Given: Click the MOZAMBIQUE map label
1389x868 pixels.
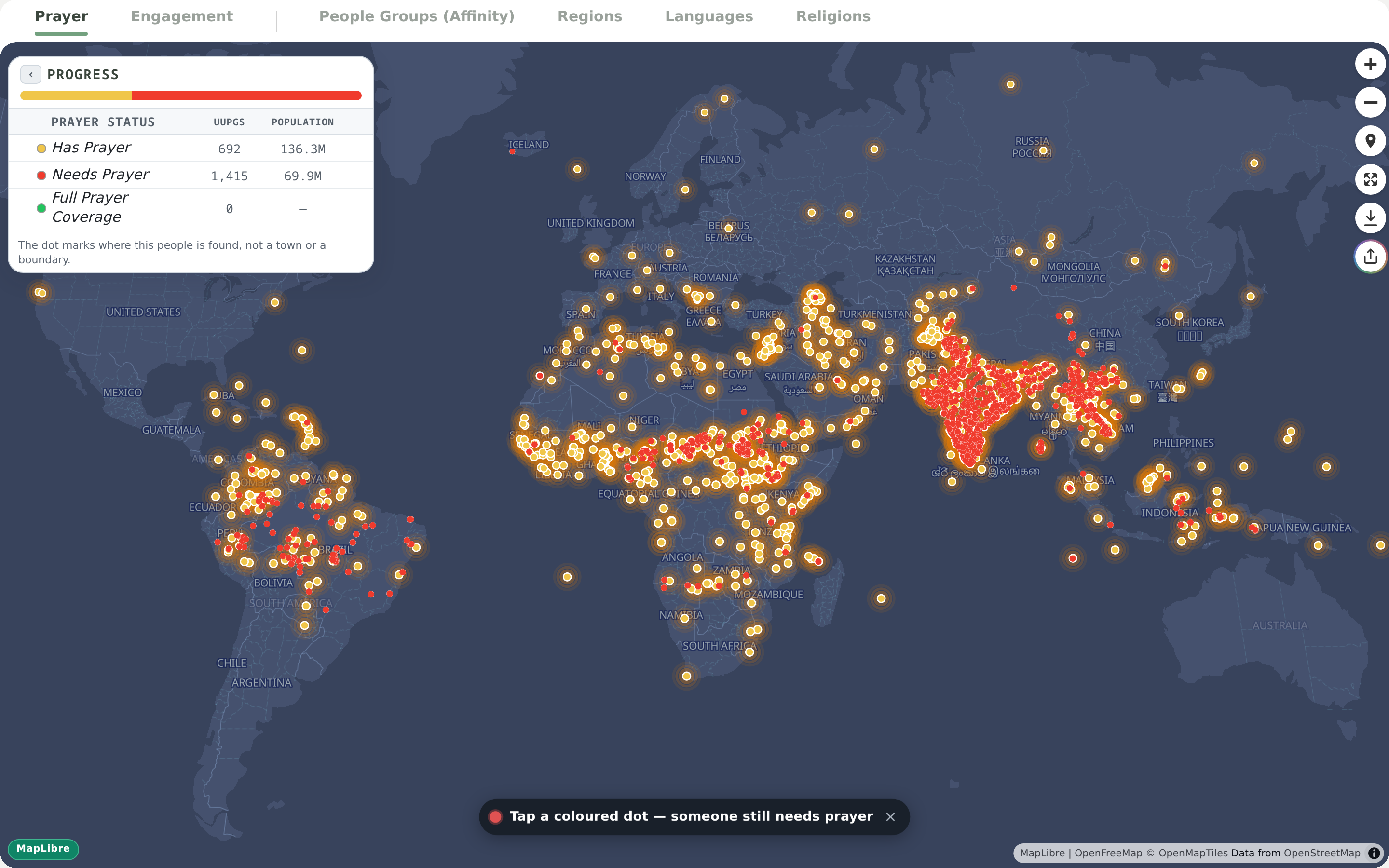Looking at the screenshot, I should coord(768,595).
